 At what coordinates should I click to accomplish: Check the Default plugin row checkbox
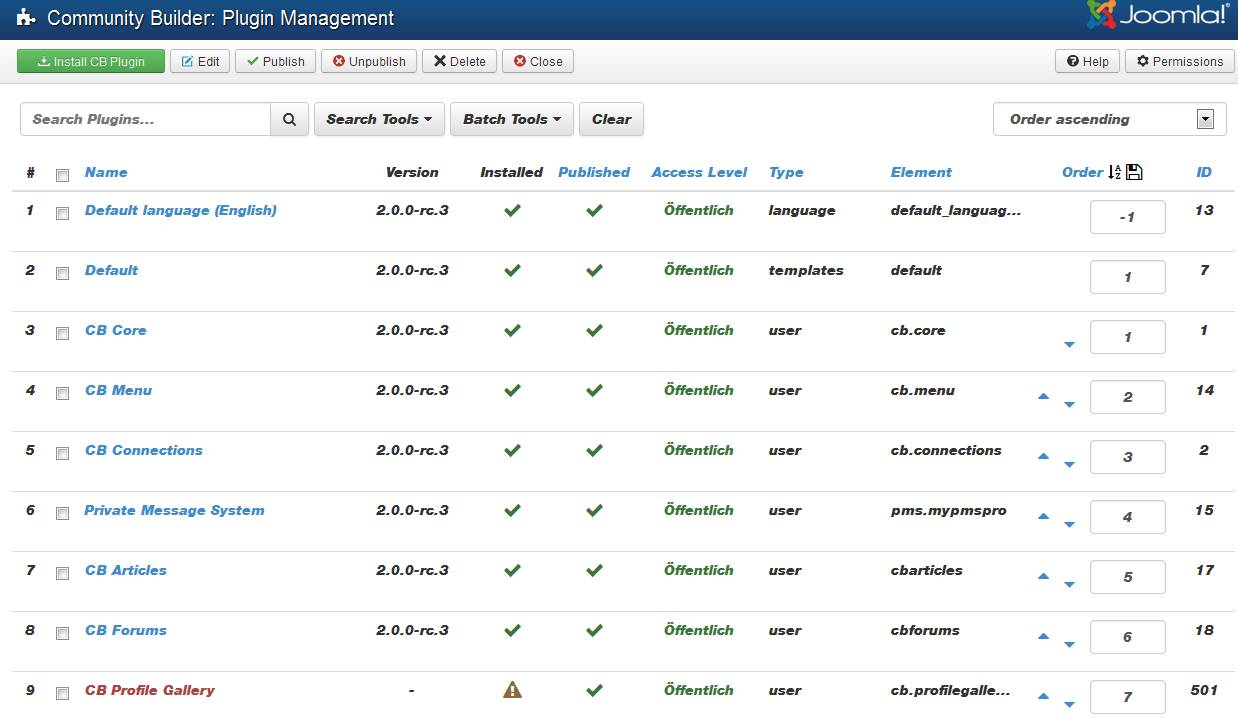point(62,273)
